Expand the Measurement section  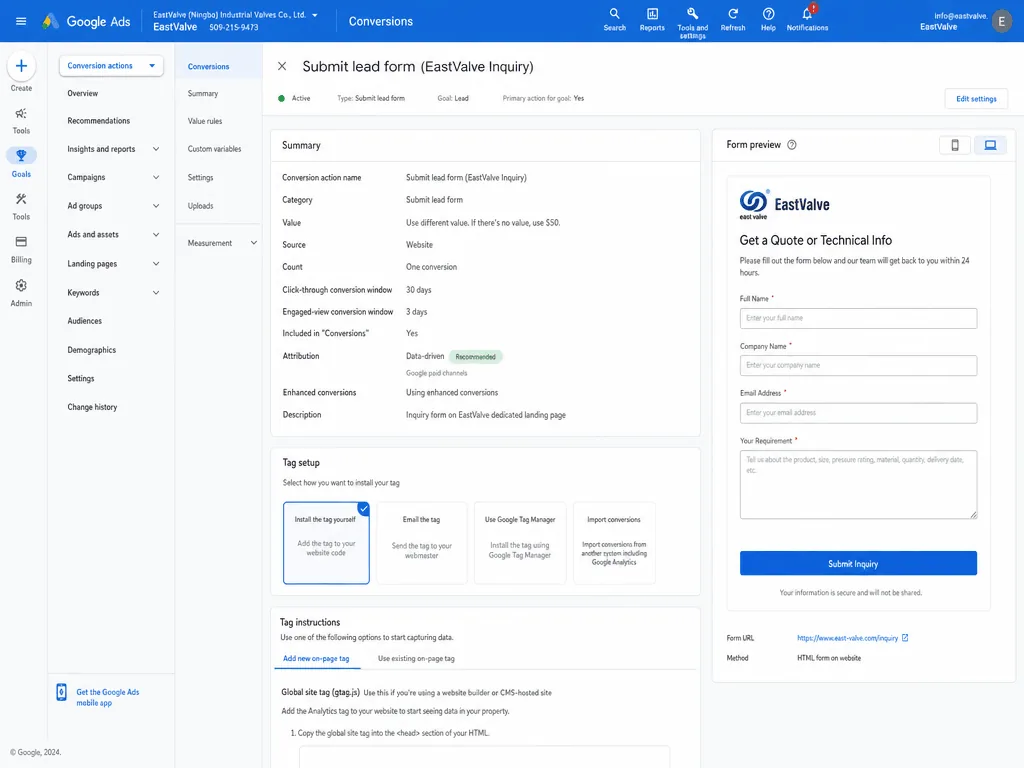click(x=253, y=243)
